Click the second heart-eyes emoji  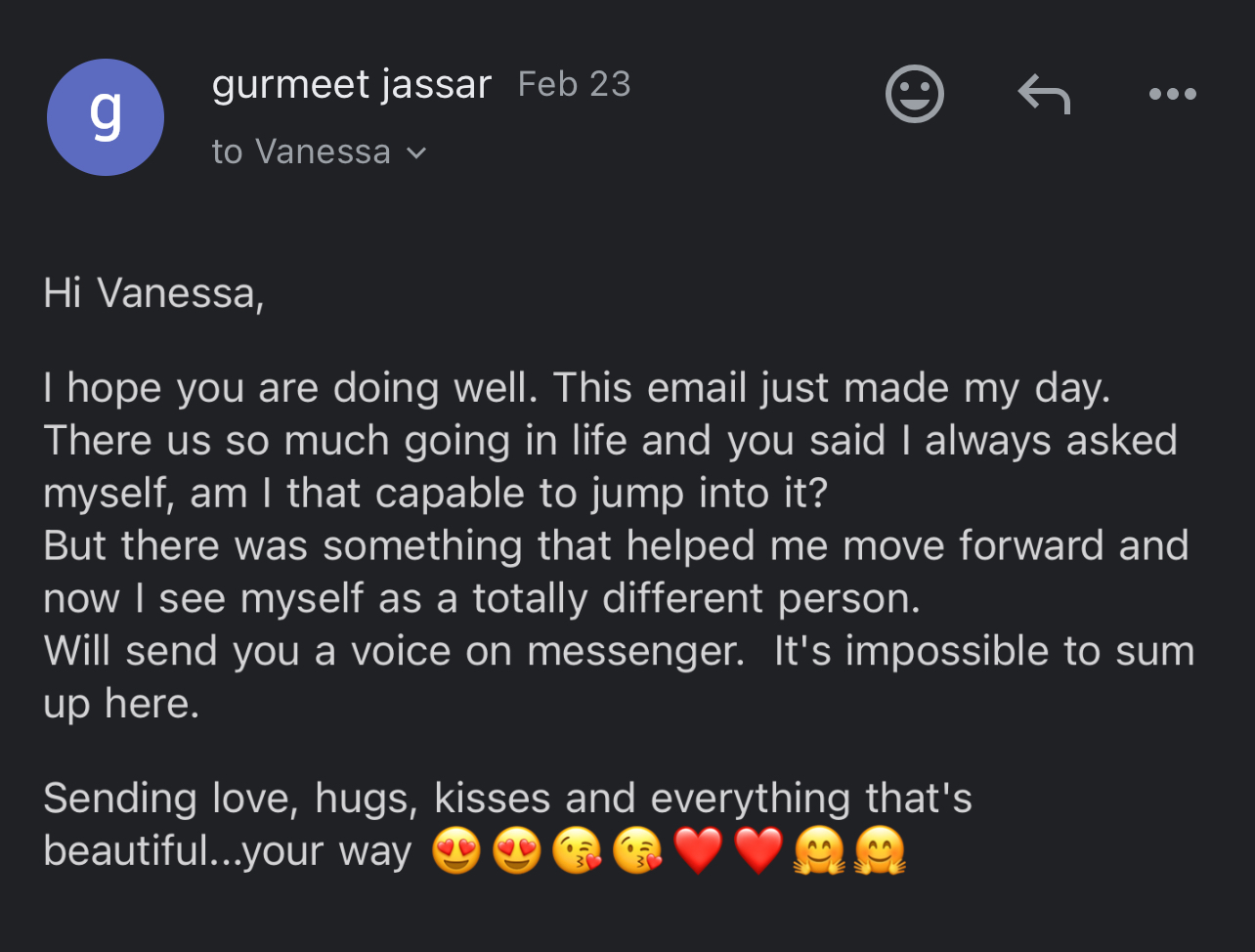tap(517, 851)
